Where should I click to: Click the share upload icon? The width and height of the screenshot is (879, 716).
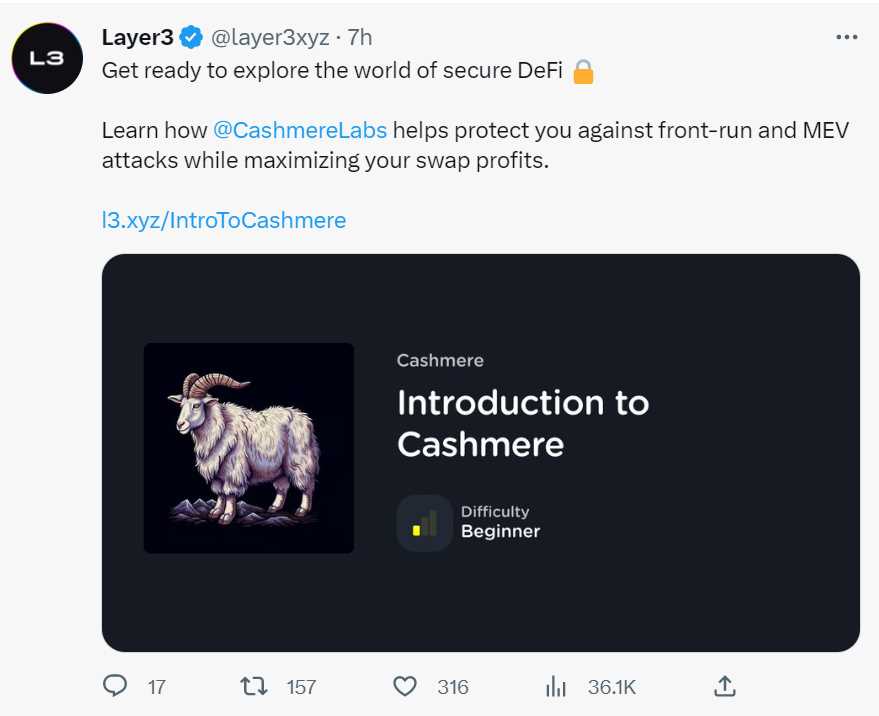pyautogui.click(x=725, y=686)
